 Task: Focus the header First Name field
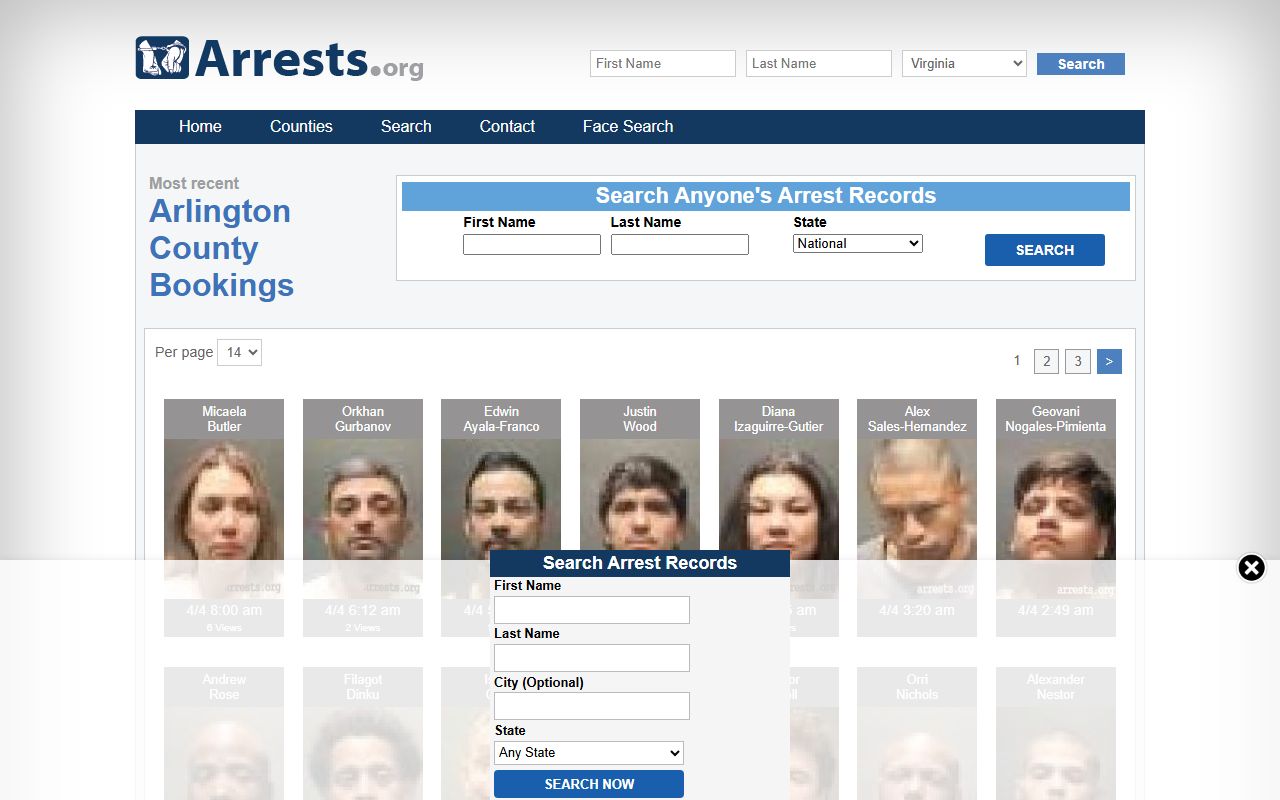point(663,63)
